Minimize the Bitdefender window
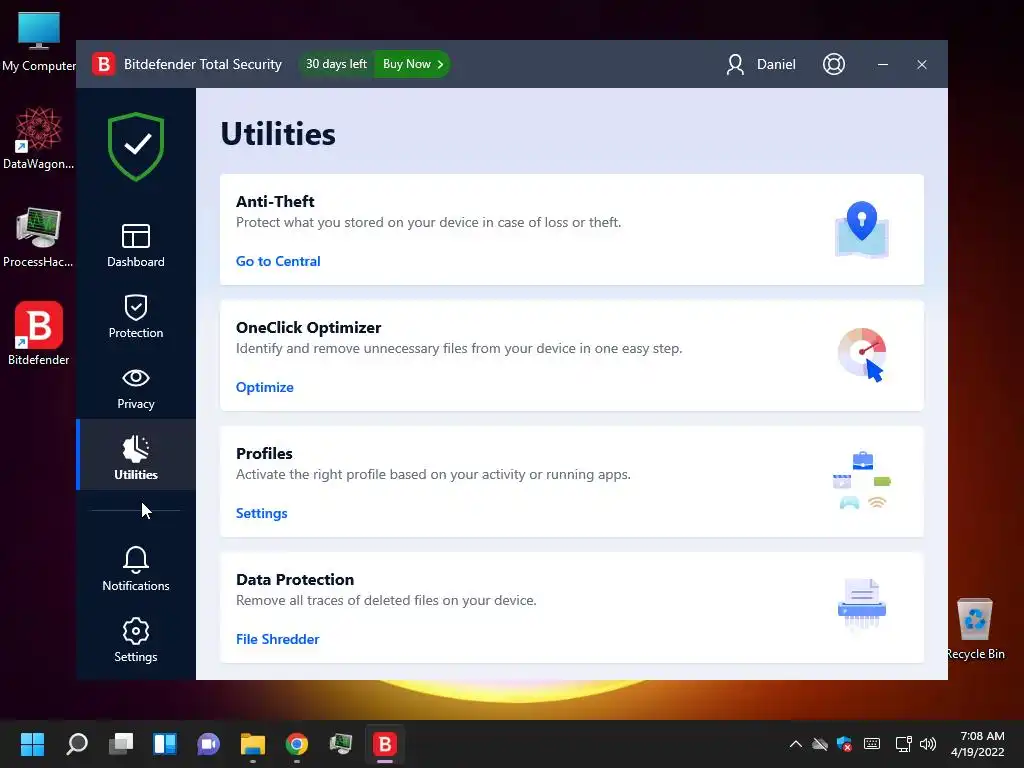This screenshot has height=768, width=1024. coord(883,64)
